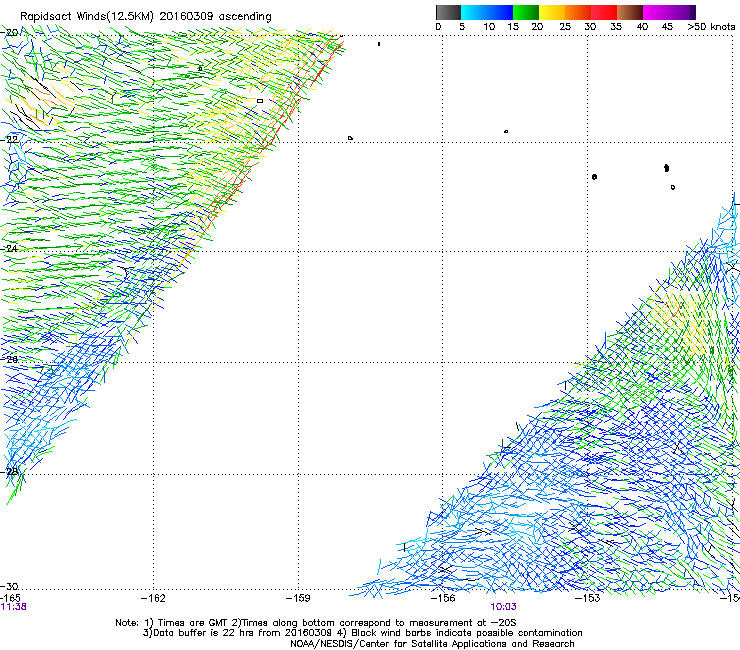Click the '-30' latitude axis label
Image resolution: width=740 pixels, height=650 pixels.
point(9,586)
